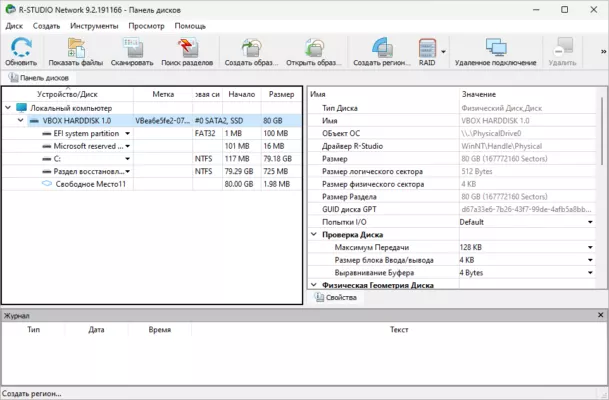Click the 79.18 GB size cell
The image size is (609, 400).
click(277, 159)
